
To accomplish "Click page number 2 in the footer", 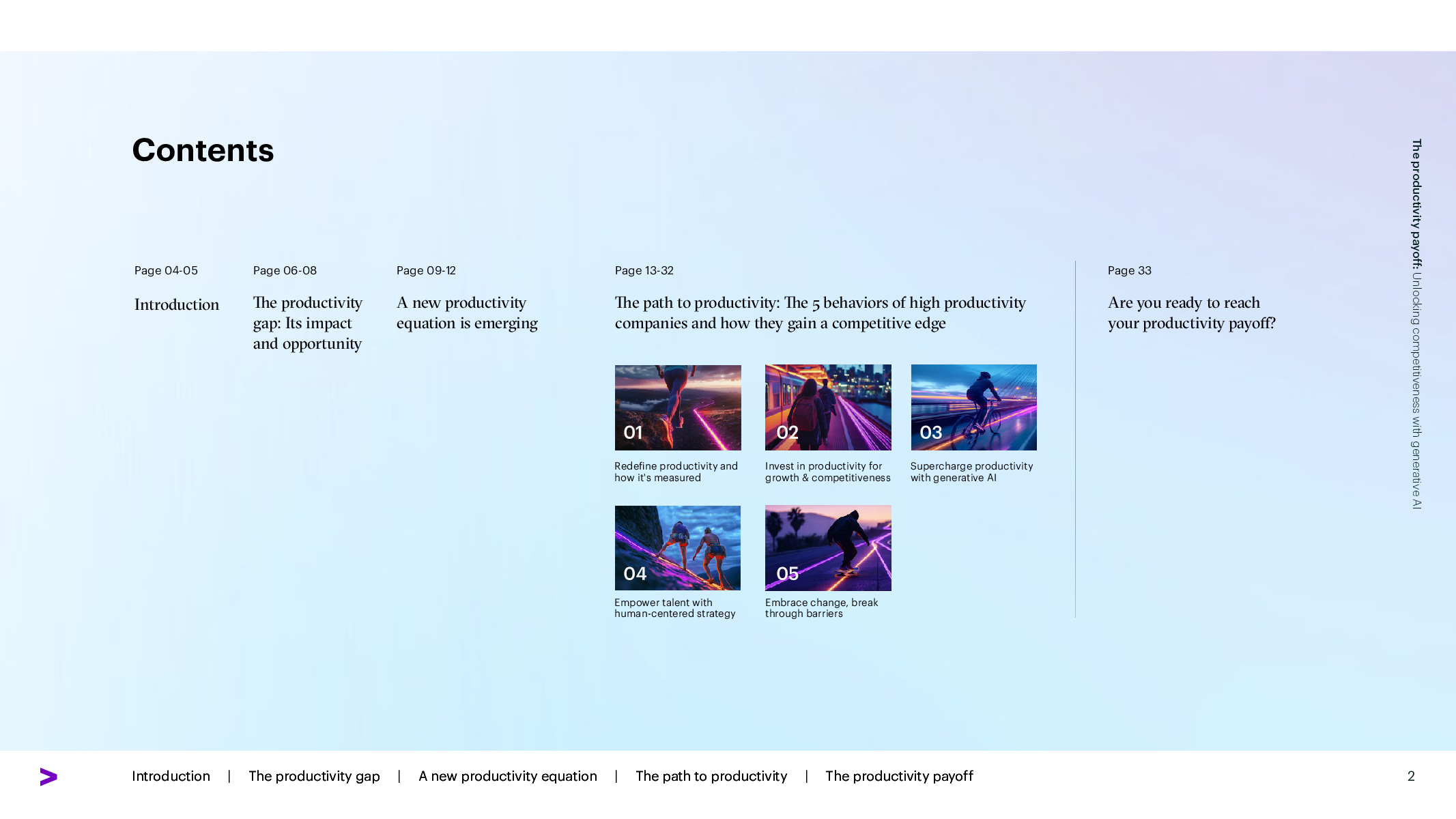I will click(x=1411, y=776).
